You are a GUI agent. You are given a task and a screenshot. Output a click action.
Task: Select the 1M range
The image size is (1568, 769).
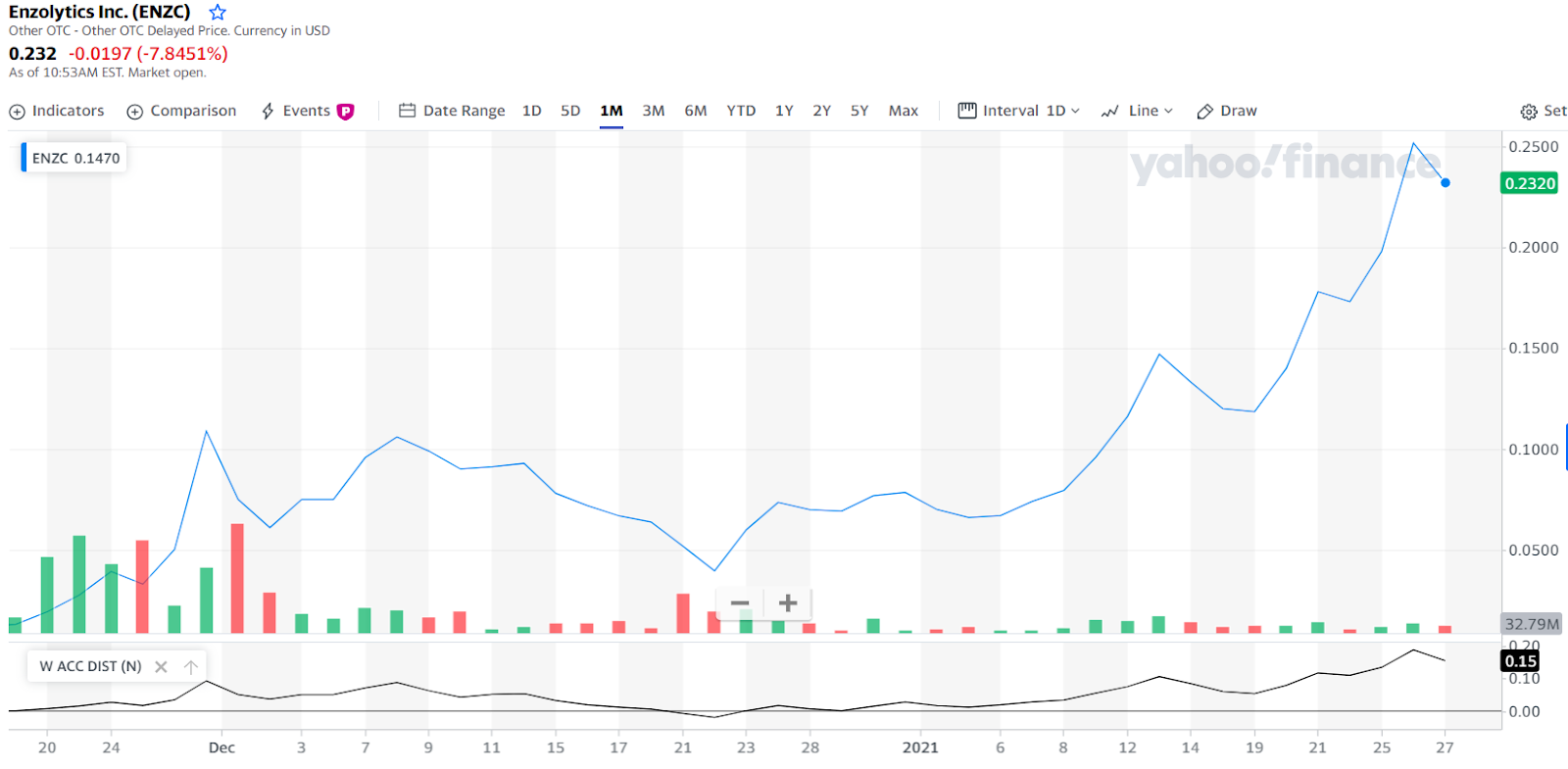pyautogui.click(x=612, y=111)
